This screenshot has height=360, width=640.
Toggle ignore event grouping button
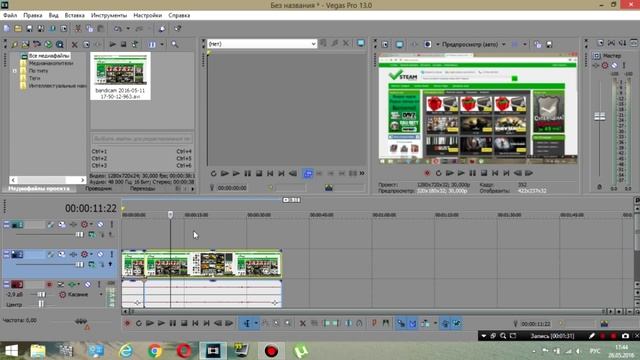[457, 323]
